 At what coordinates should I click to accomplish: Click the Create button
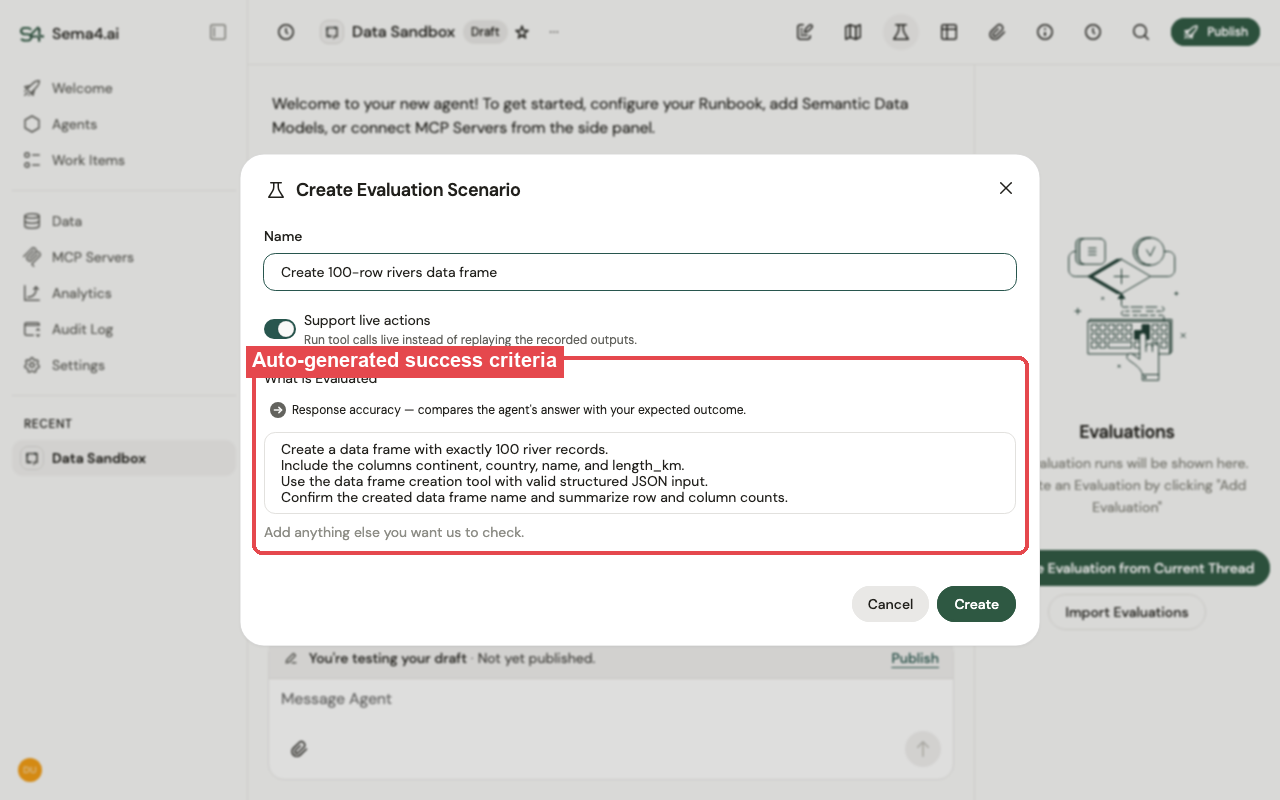point(976,604)
